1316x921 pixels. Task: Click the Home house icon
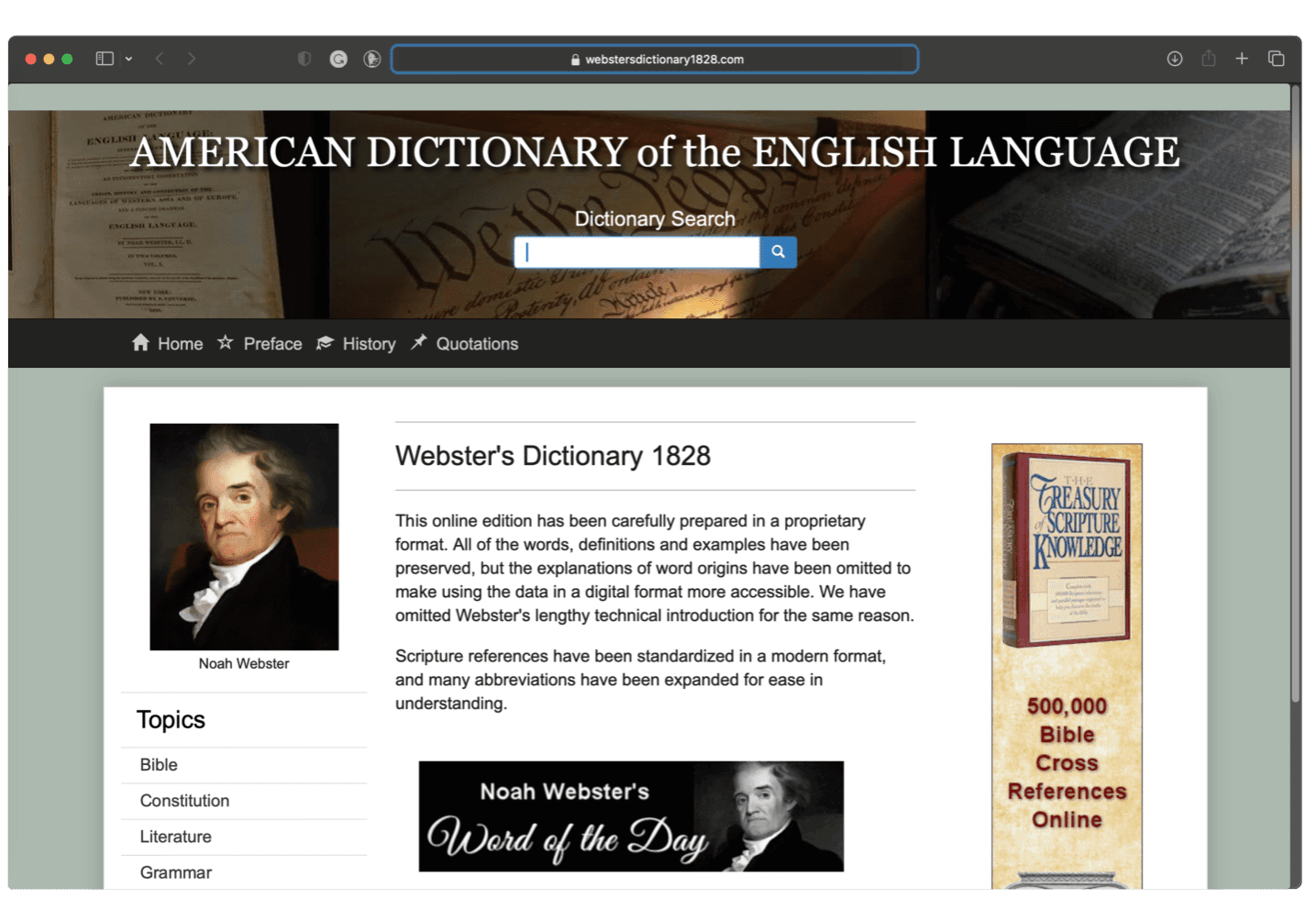click(140, 342)
